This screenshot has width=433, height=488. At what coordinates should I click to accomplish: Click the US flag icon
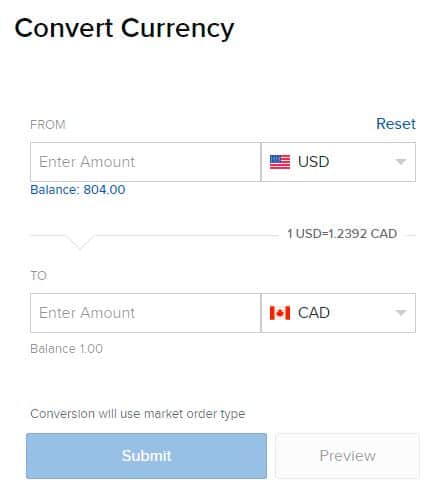point(280,162)
